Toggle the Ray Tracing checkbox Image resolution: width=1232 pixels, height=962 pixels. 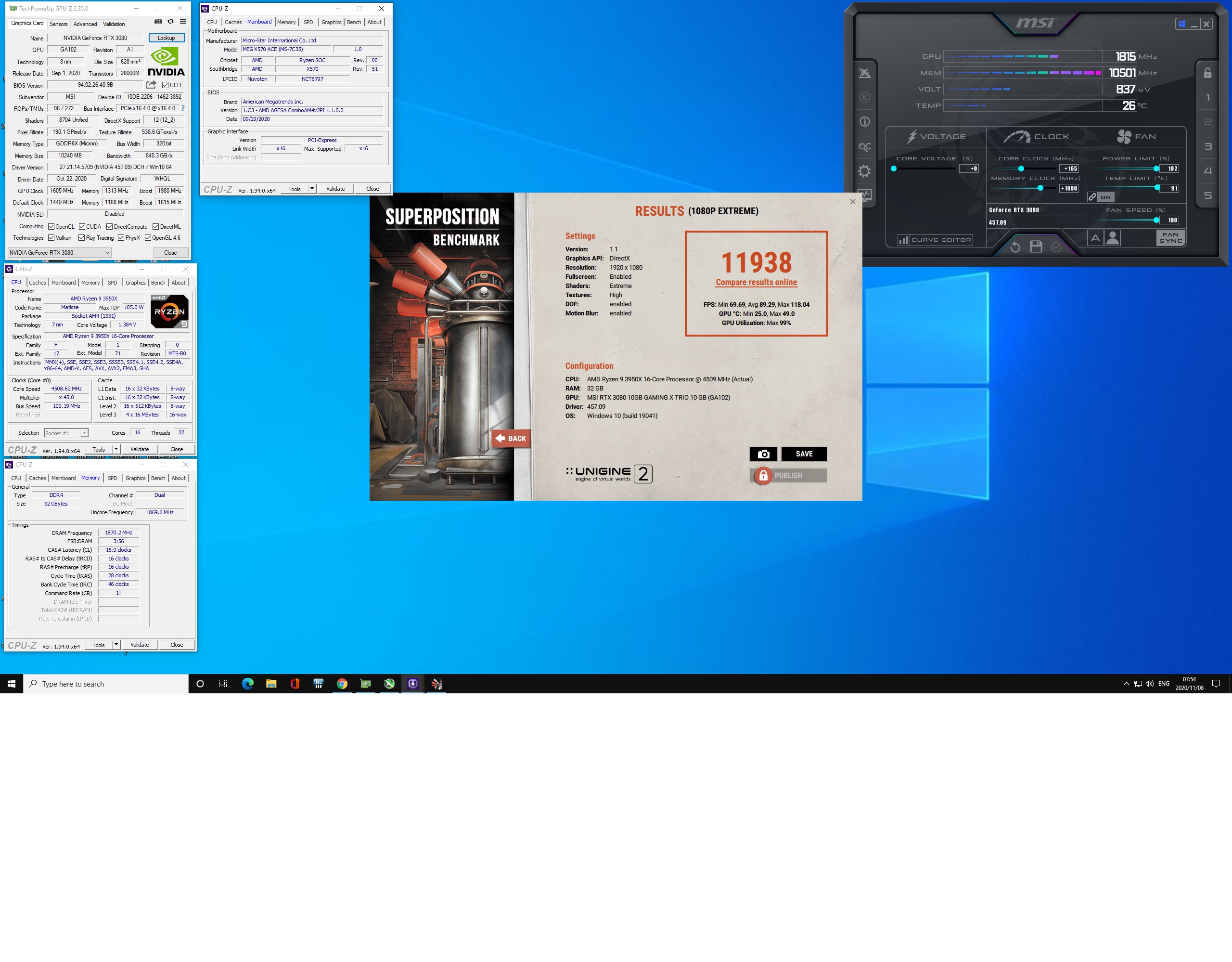click(x=82, y=237)
